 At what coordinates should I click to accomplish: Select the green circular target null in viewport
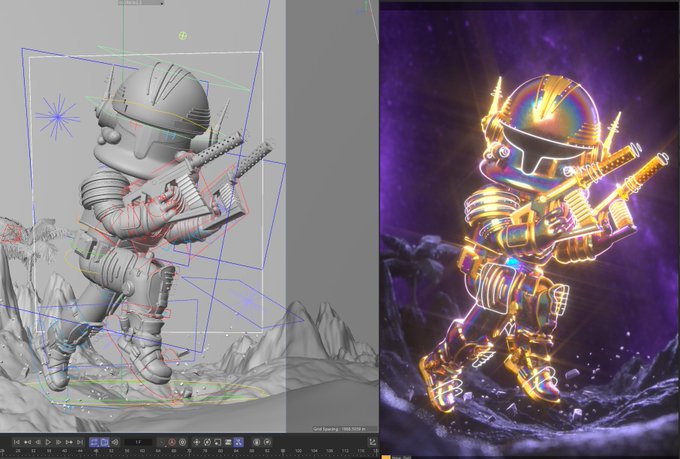coord(183,36)
